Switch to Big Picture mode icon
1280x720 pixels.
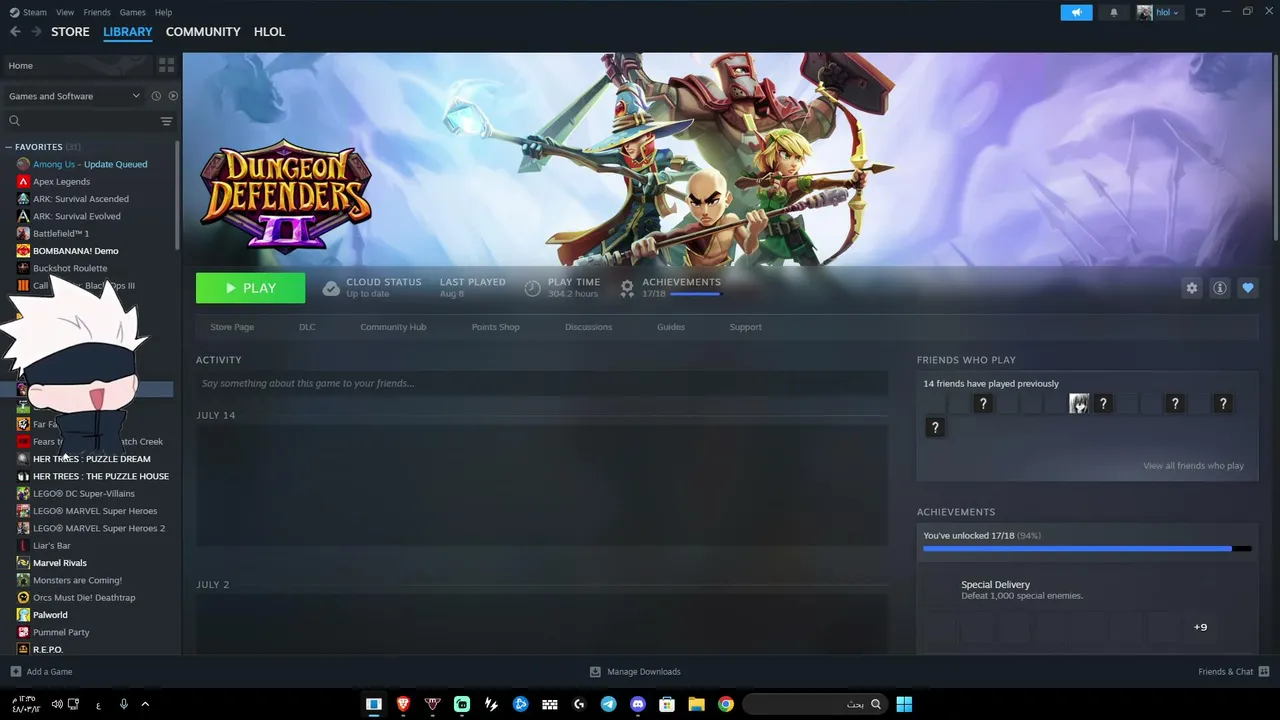point(1201,12)
